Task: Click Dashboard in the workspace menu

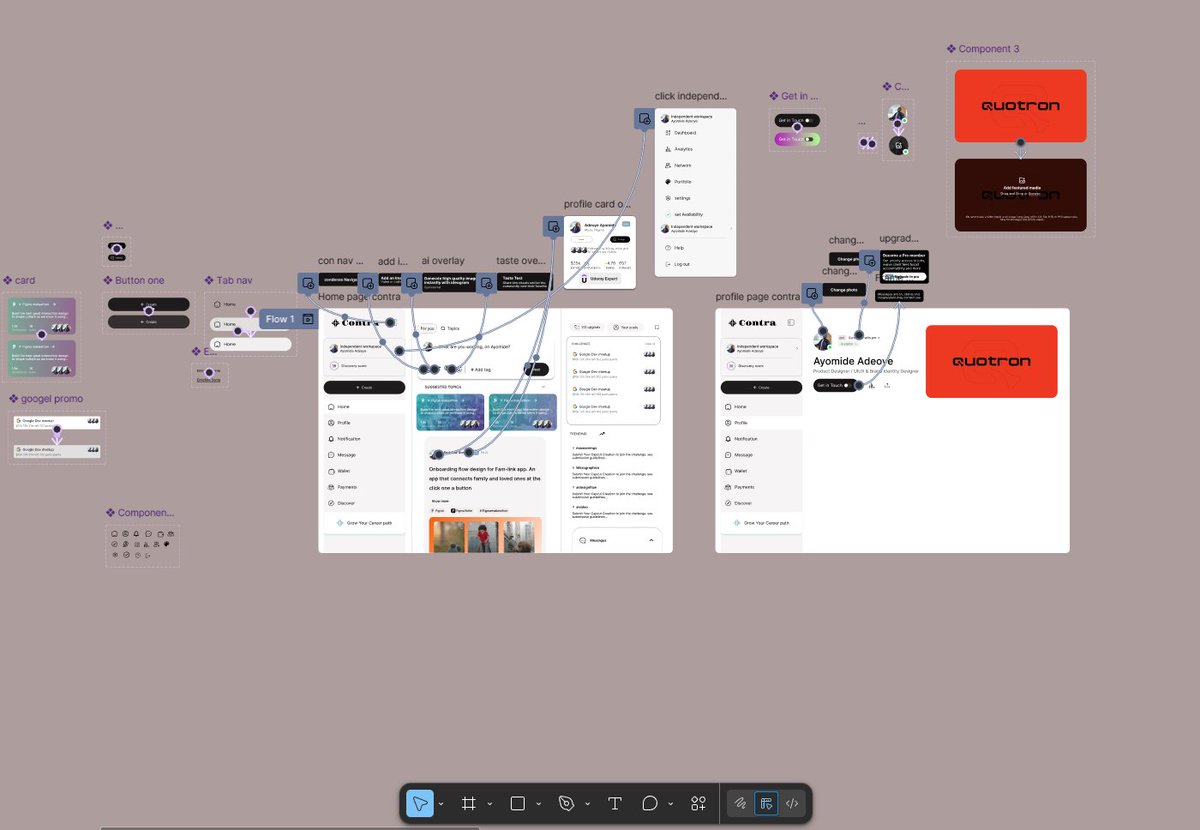Action: coord(685,133)
